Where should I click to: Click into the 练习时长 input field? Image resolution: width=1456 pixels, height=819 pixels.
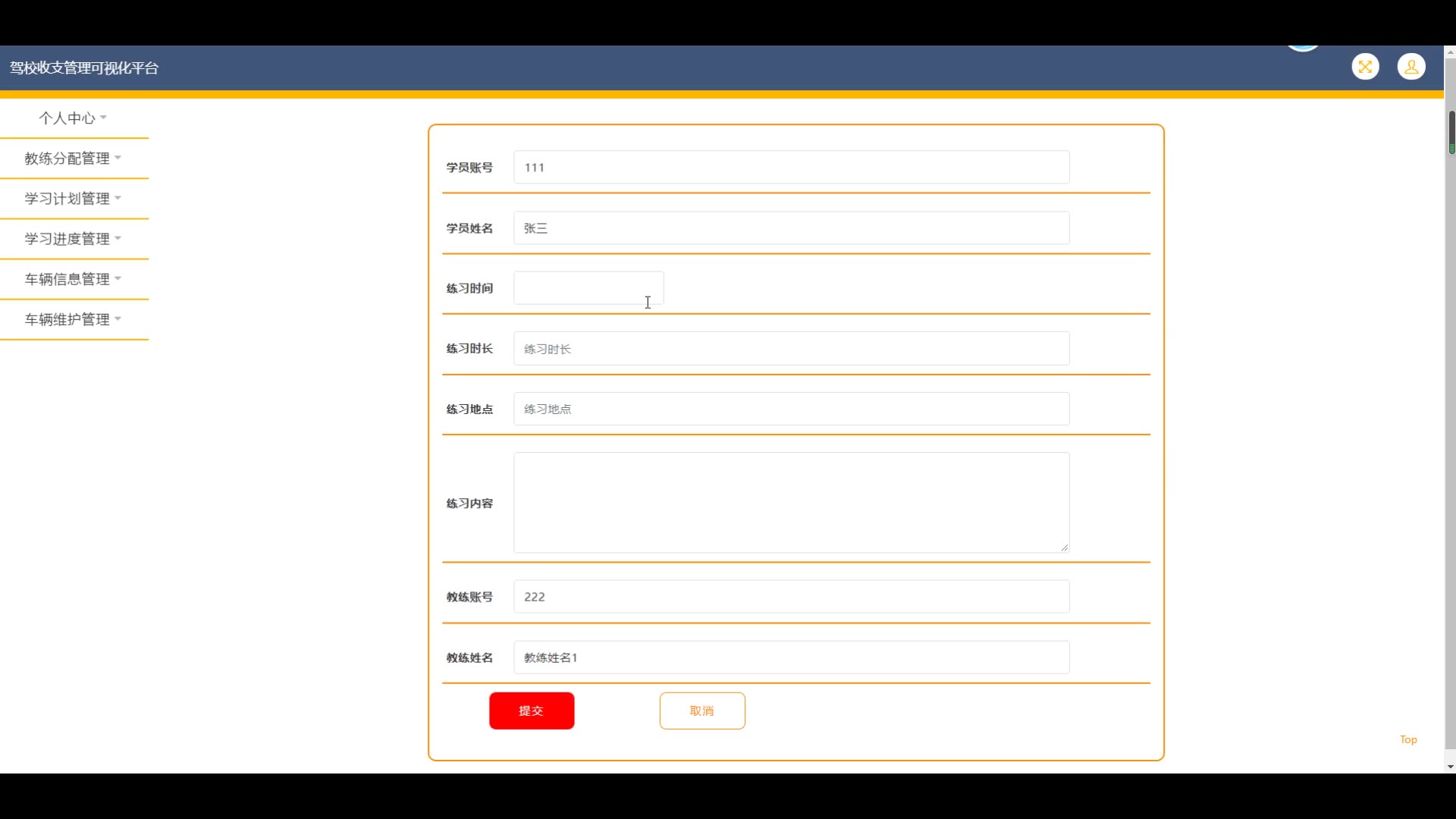pos(791,349)
